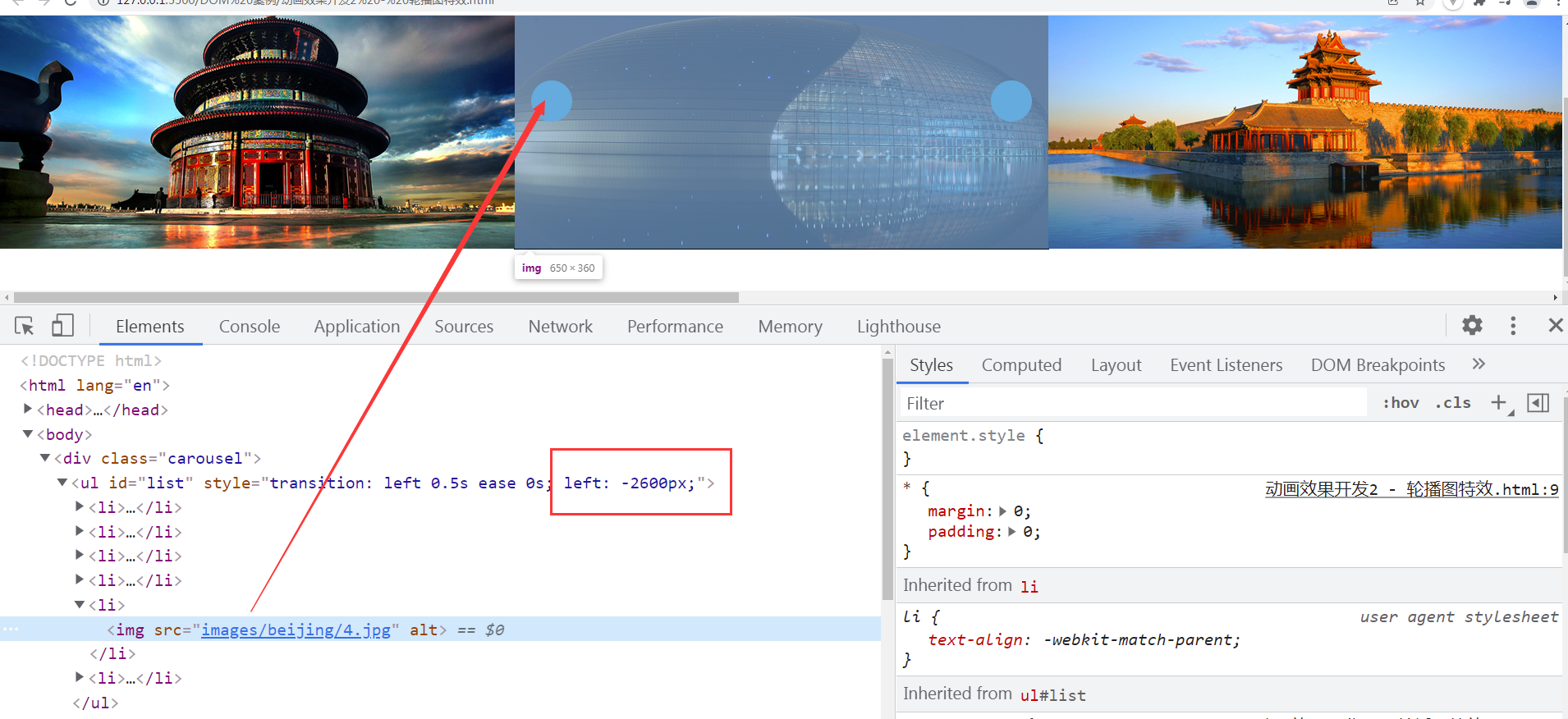Focus the Styles Filter input field

click(1133, 403)
